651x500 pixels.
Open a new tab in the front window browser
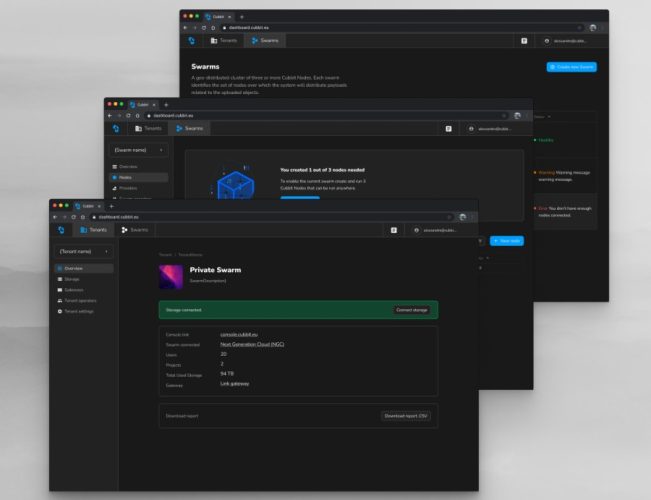(111, 206)
